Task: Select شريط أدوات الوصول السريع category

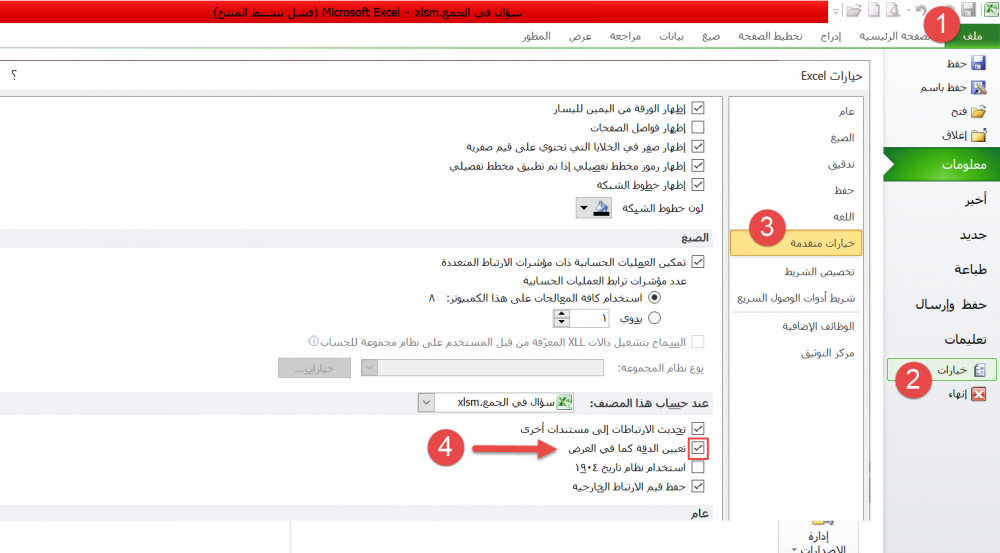Action: 796,299
